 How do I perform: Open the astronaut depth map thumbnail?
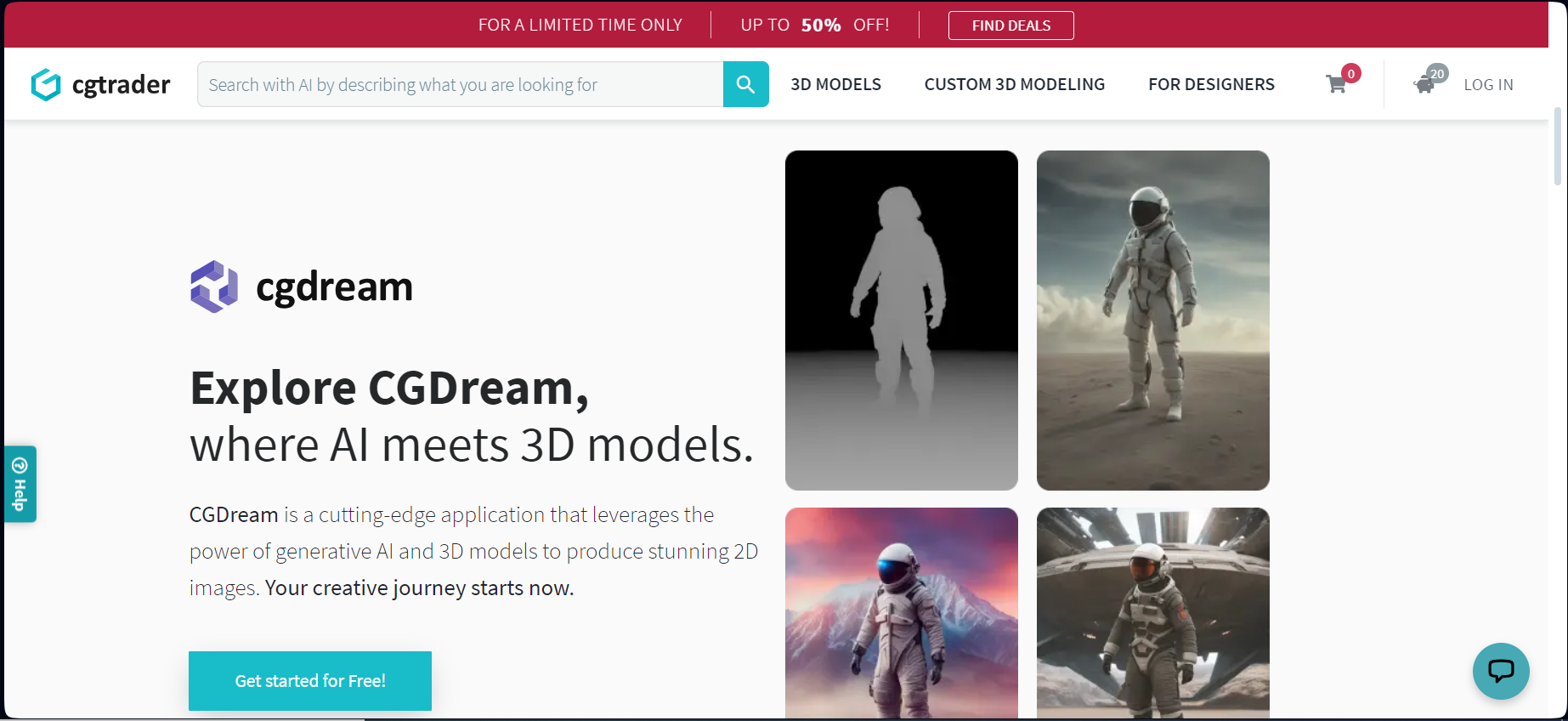(x=902, y=321)
